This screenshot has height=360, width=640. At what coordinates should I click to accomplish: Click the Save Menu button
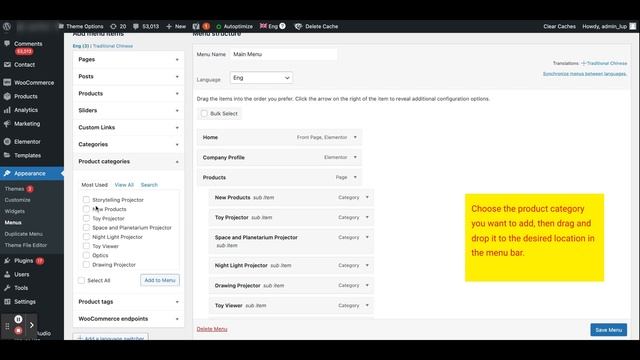[x=609, y=330]
